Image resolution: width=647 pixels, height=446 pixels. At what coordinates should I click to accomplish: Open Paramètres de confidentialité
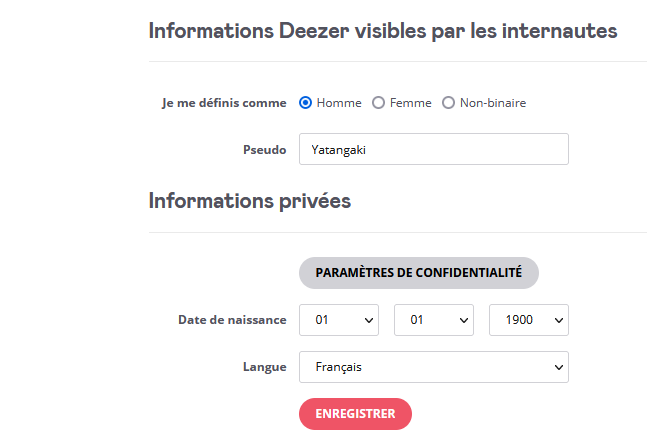(x=419, y=272)
